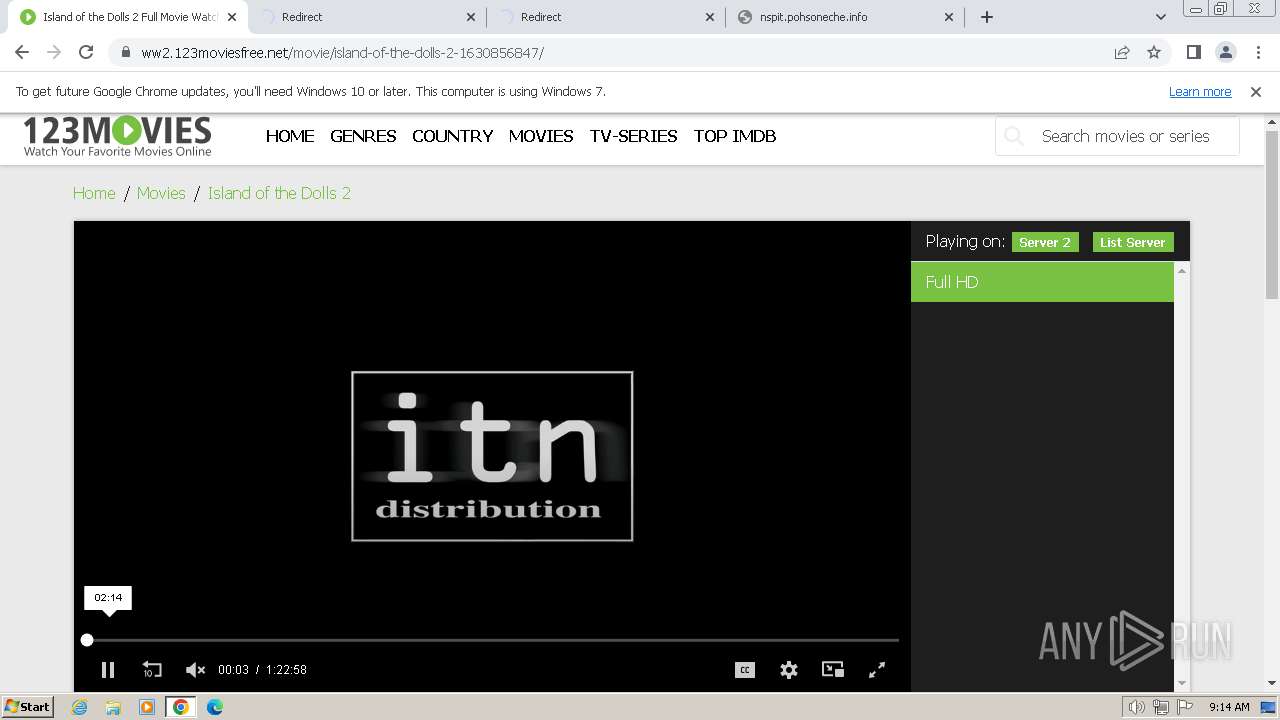Open Windows Start menu

coord(28,707)
